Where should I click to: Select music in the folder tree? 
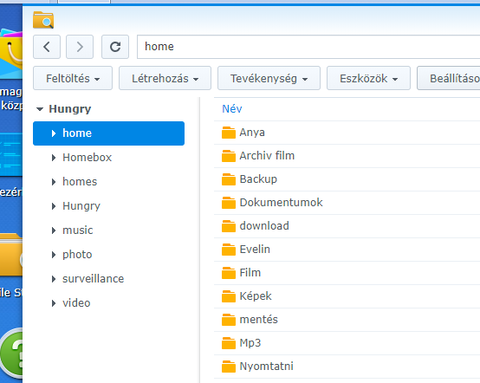(78, 230)
